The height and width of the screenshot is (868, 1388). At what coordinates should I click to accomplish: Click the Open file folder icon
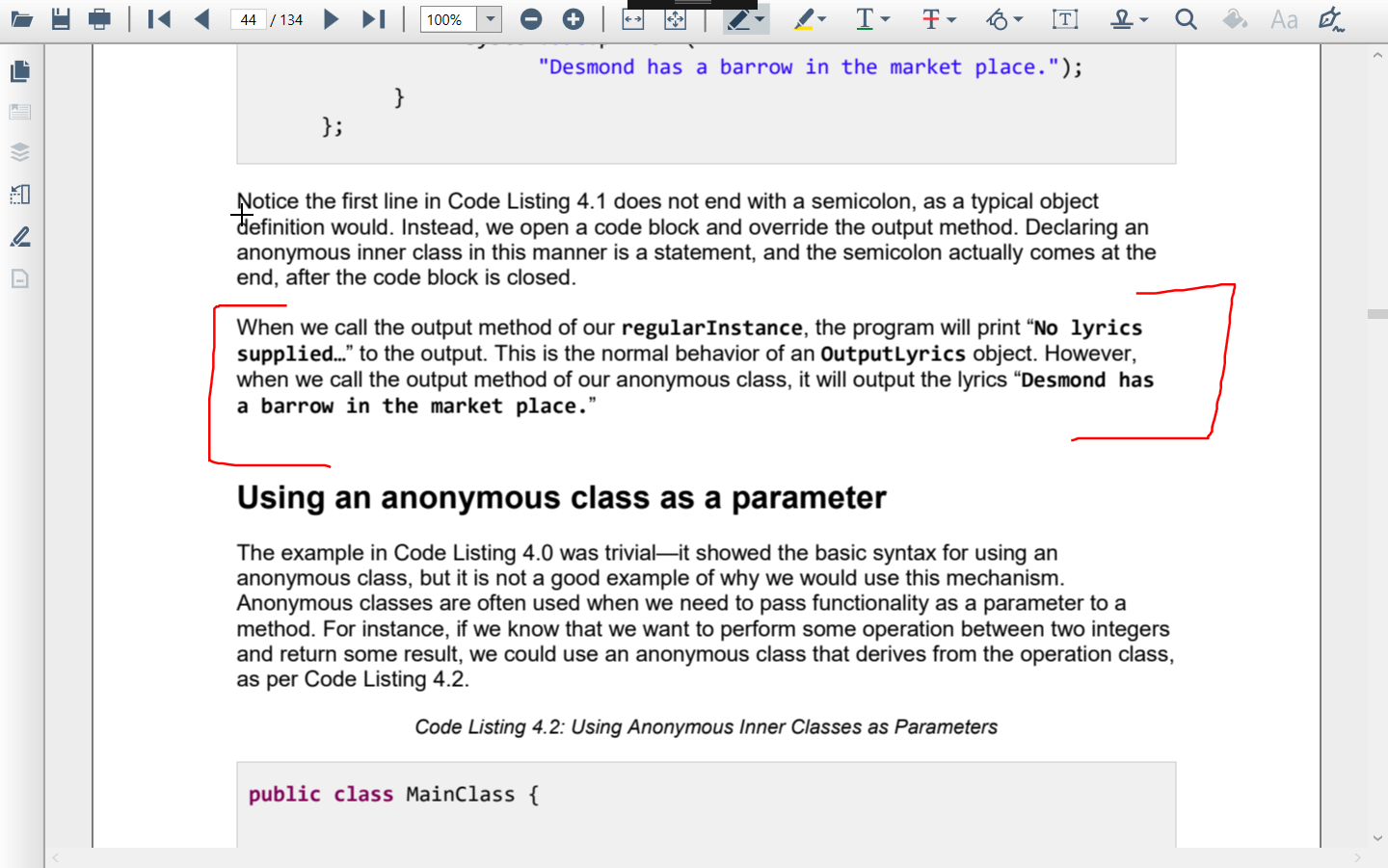click(x=21, y=19)
